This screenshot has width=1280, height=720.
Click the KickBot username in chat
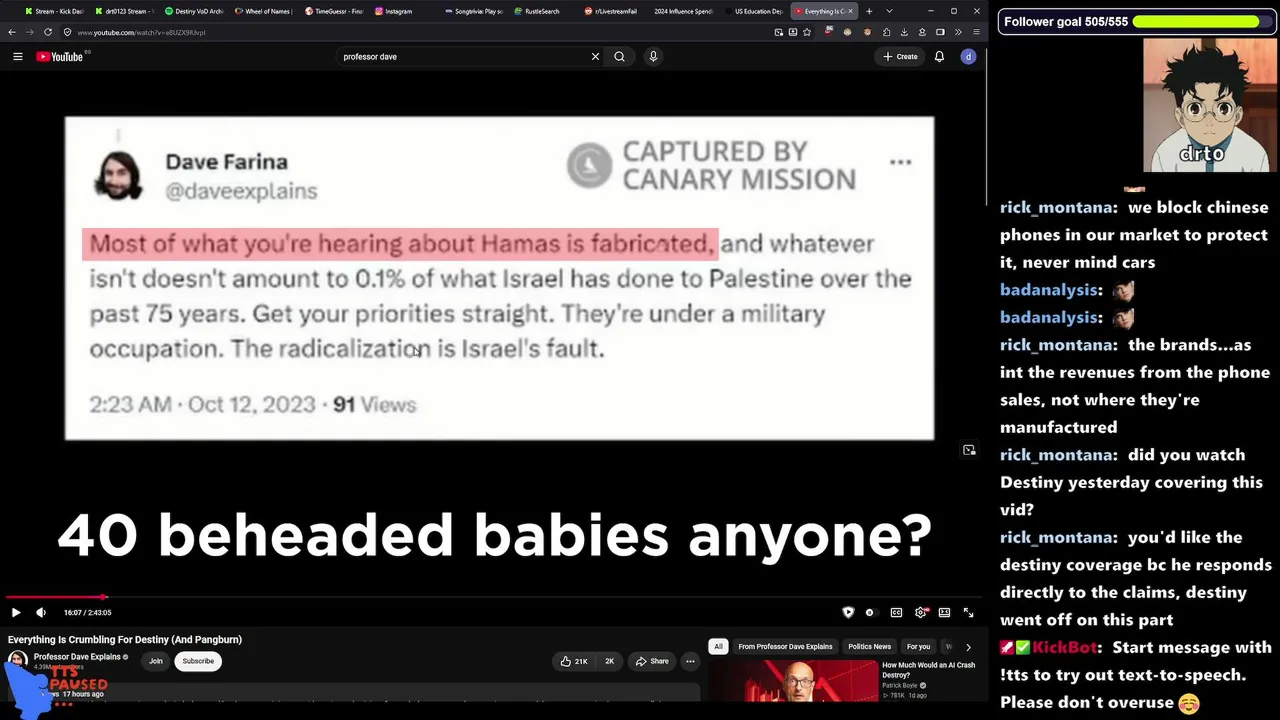[x=1066, y=648]
